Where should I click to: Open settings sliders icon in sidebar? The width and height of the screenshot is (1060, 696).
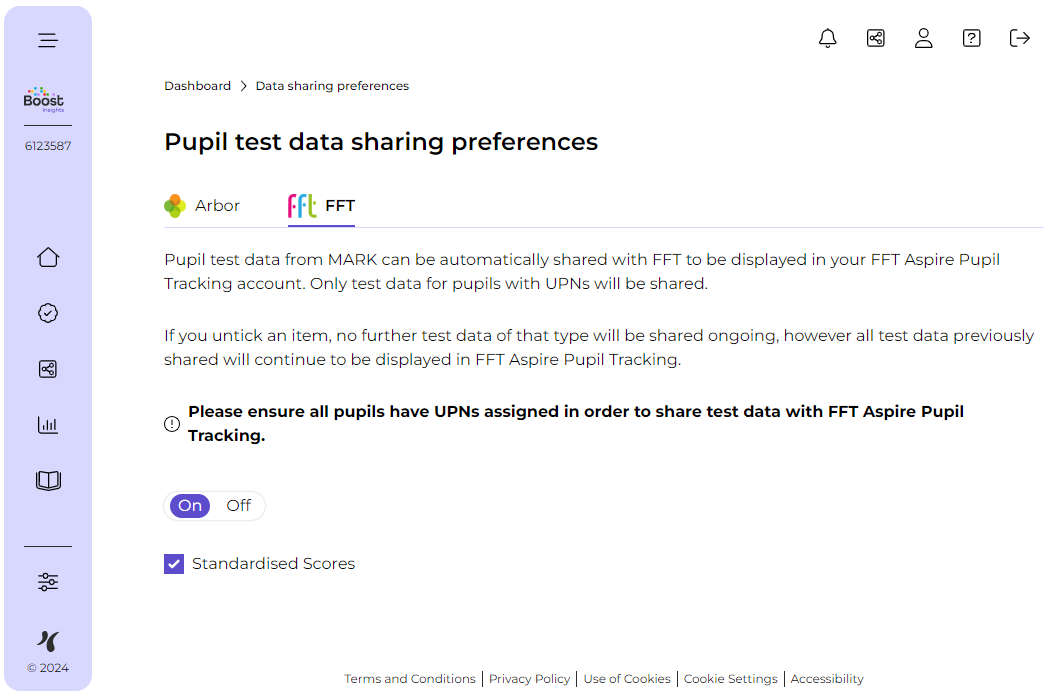click(48, 582)
